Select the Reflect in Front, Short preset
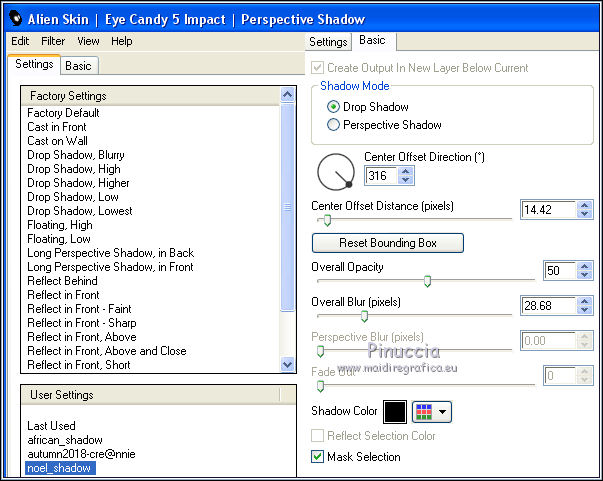Viewport: 603px width, 481px height. (79, 365)
